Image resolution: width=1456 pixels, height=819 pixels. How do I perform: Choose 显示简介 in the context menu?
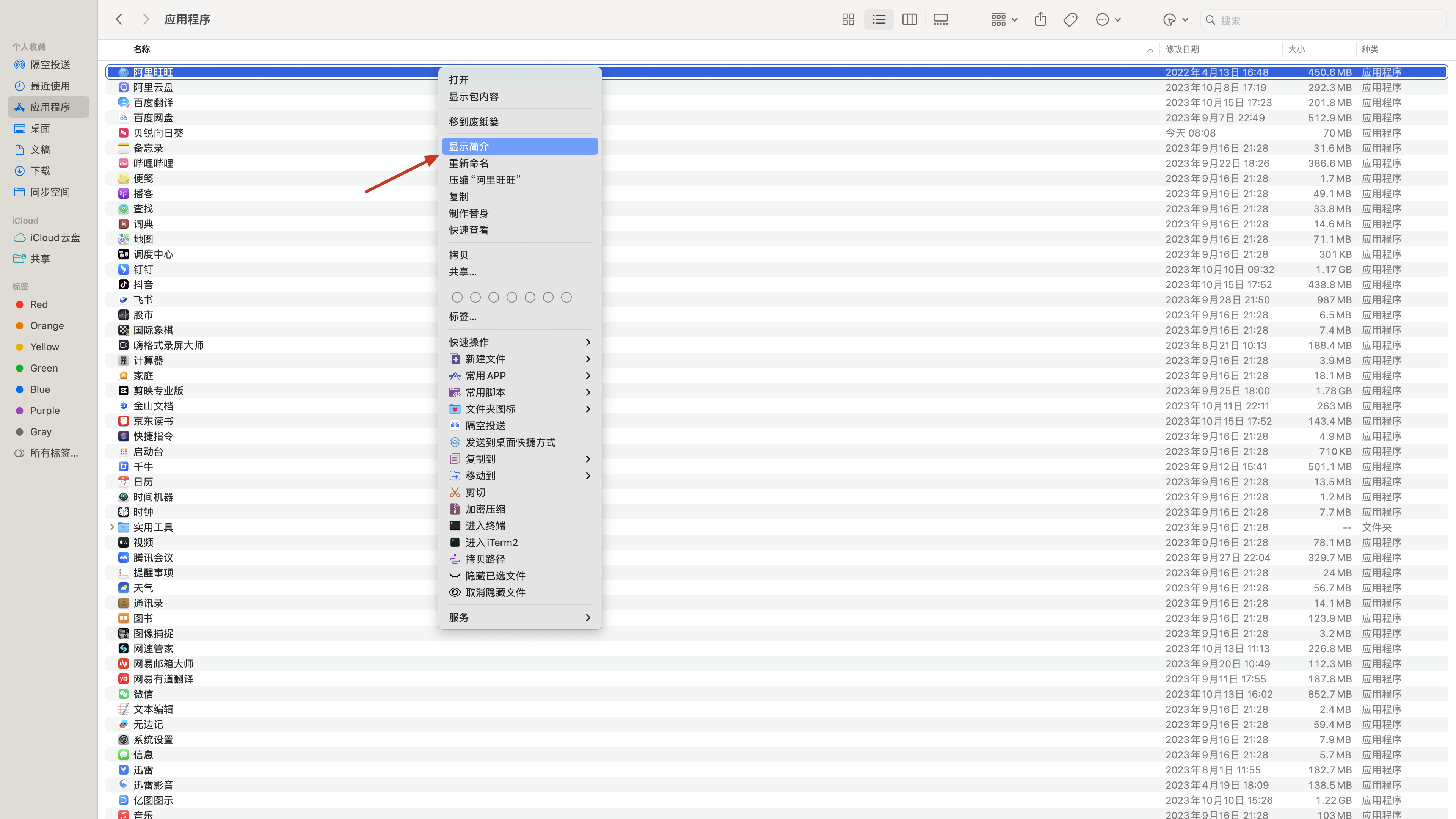tap(520, 146)
